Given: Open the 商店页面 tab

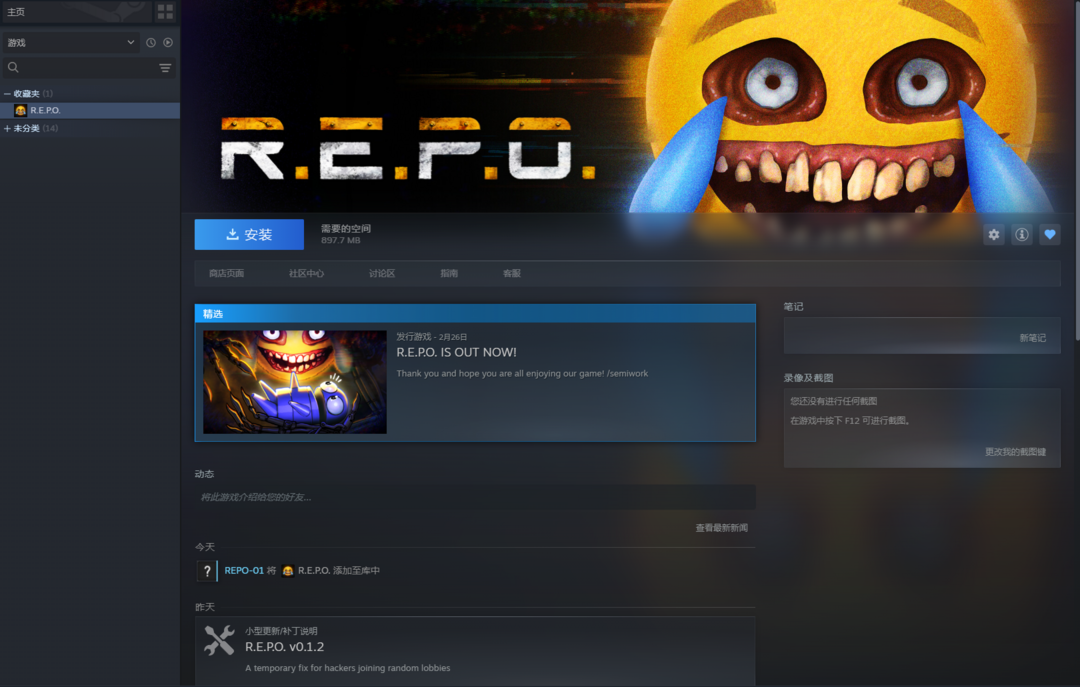Looking at the screenshot, I should (x=226, y=273).
